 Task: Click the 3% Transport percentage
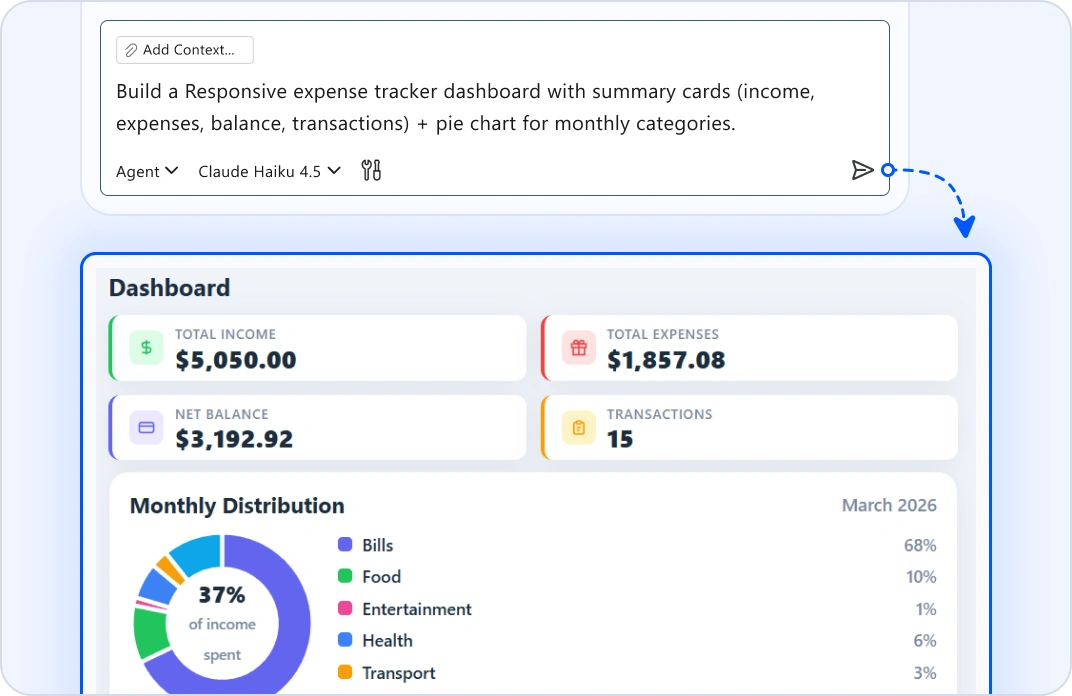pyautogui.click(x=925, y=672)
